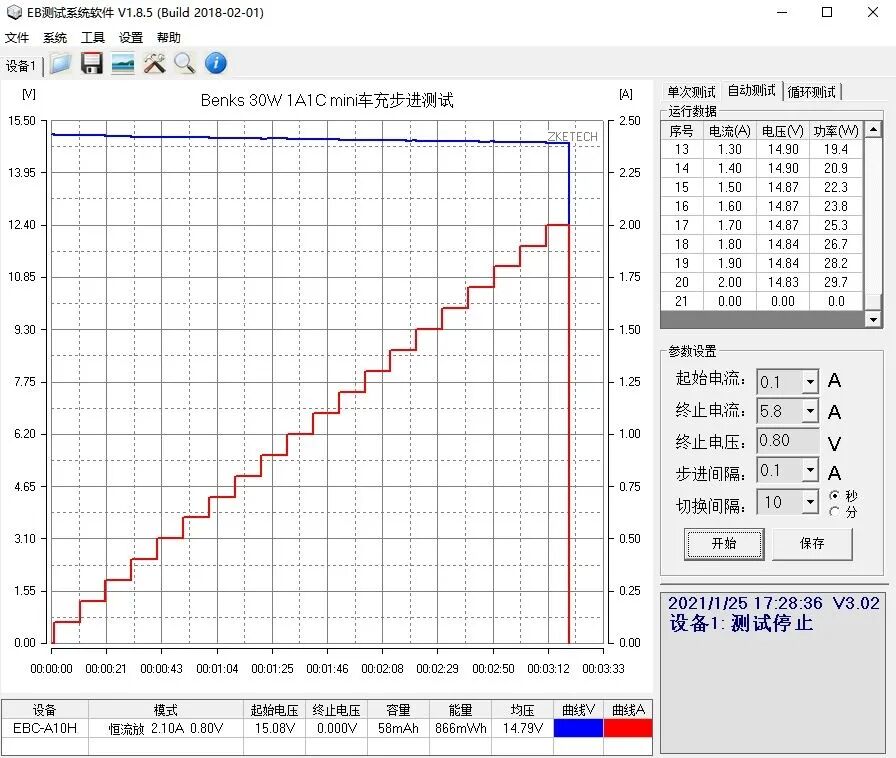Open the 帮助 menu

[x=169, y=38]
